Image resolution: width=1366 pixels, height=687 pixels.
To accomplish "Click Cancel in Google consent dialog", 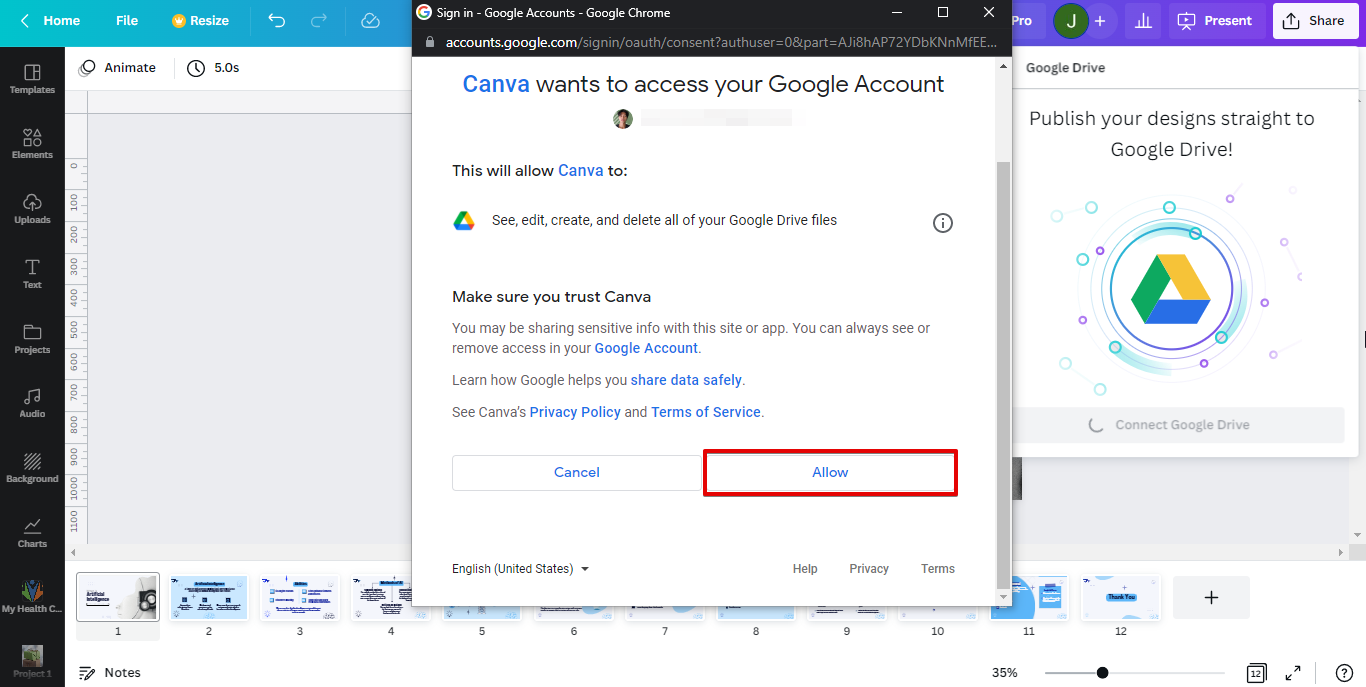I will (x=577, y=473).
